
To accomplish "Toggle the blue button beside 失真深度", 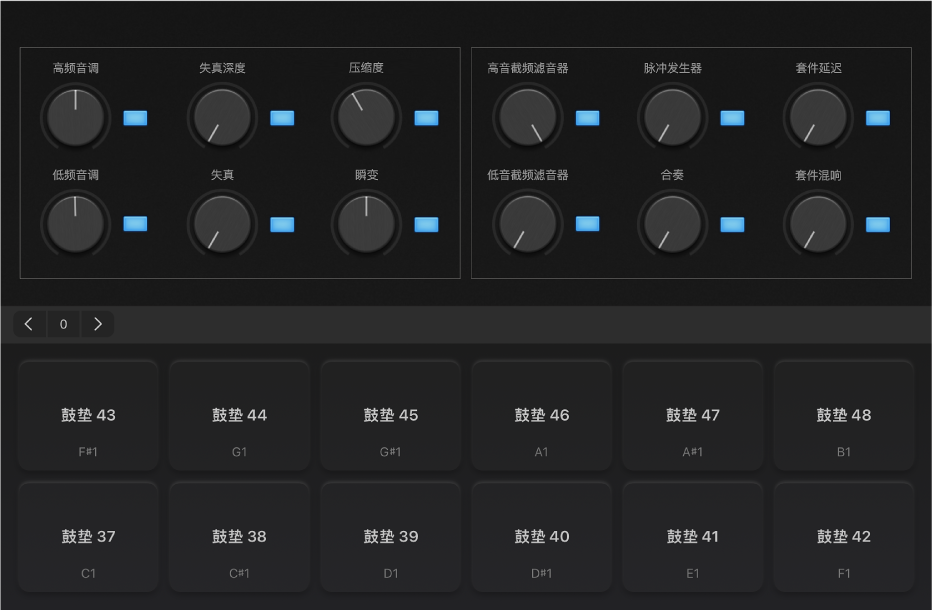I will [x=282, y=118].
